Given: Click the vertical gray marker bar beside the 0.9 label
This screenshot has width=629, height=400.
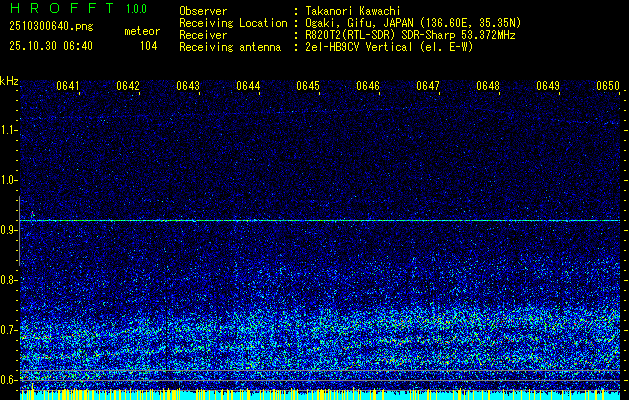Looking at the screenshot, I should [19, 231].
